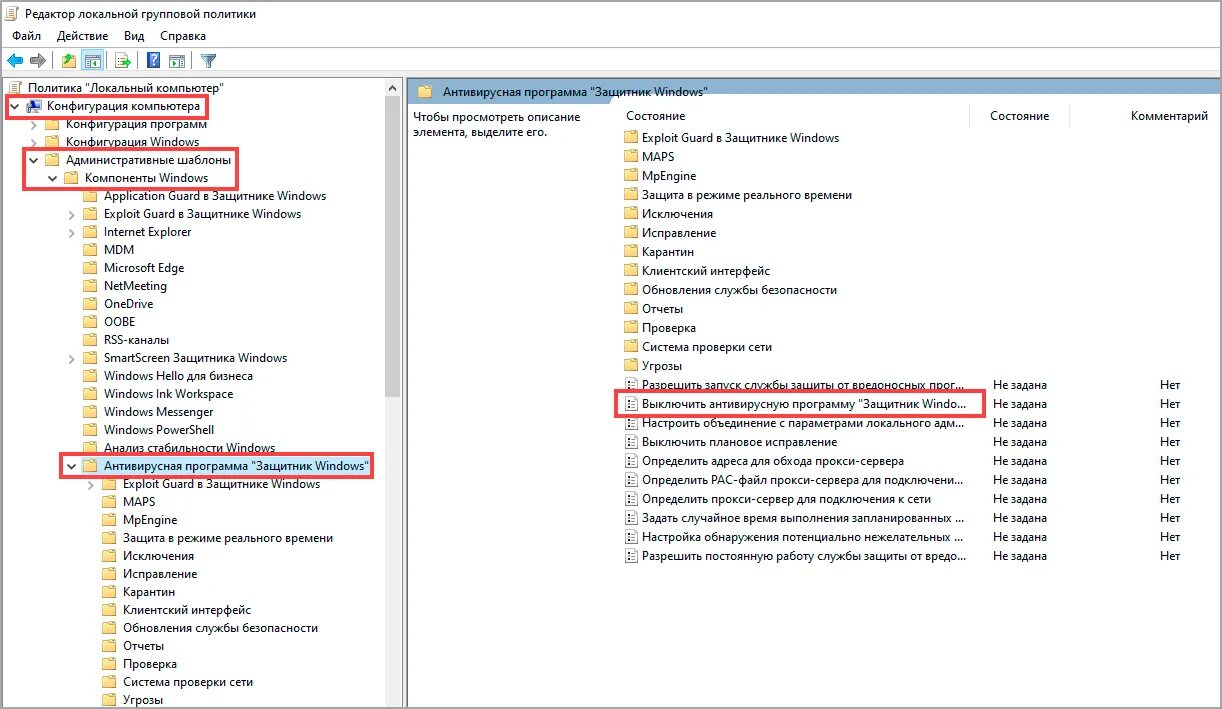
Task: Collapse the Антивирусная программа "Защитник Windows" node
Action: pyautogui.click(x=71, y=466)
